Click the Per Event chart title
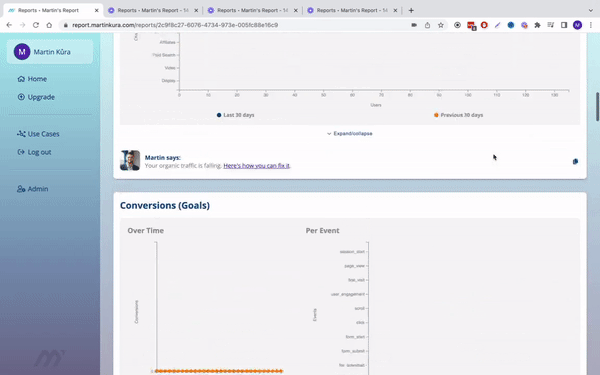Viewport: 600px width, 375px height. [x=323, y=231]
